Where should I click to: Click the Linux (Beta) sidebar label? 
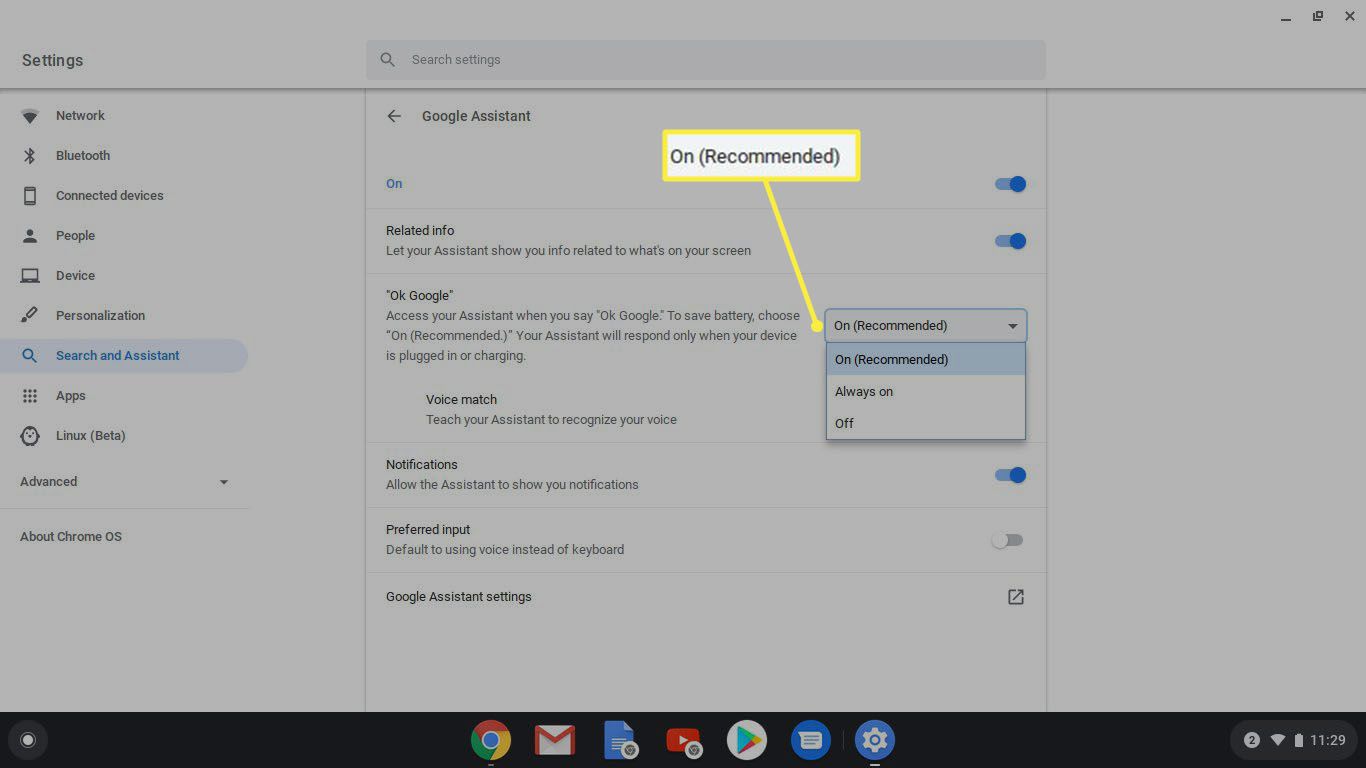coord(91,436)
